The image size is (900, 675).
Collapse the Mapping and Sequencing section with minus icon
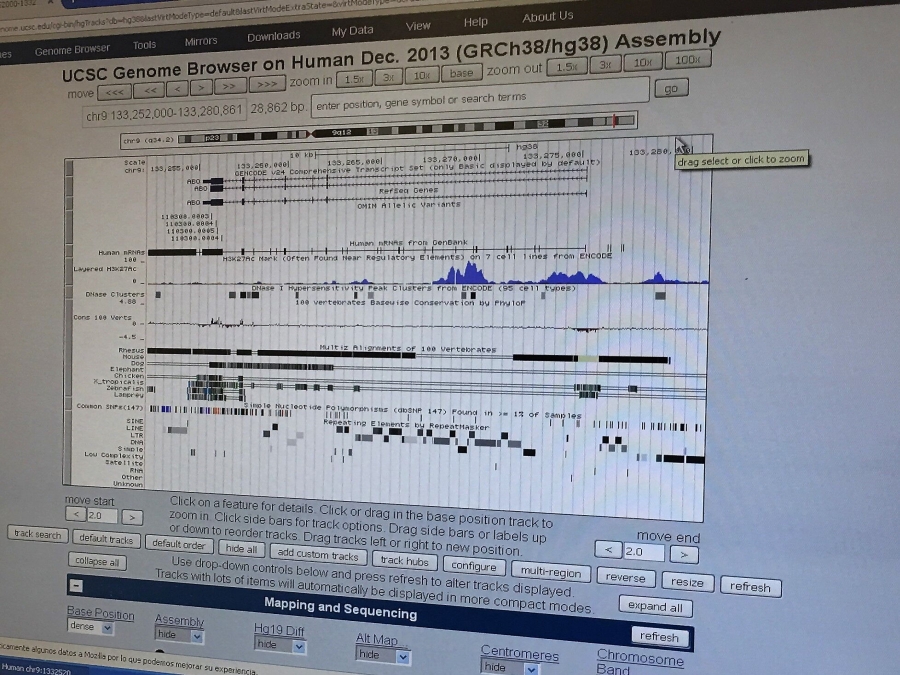(76, 585)
